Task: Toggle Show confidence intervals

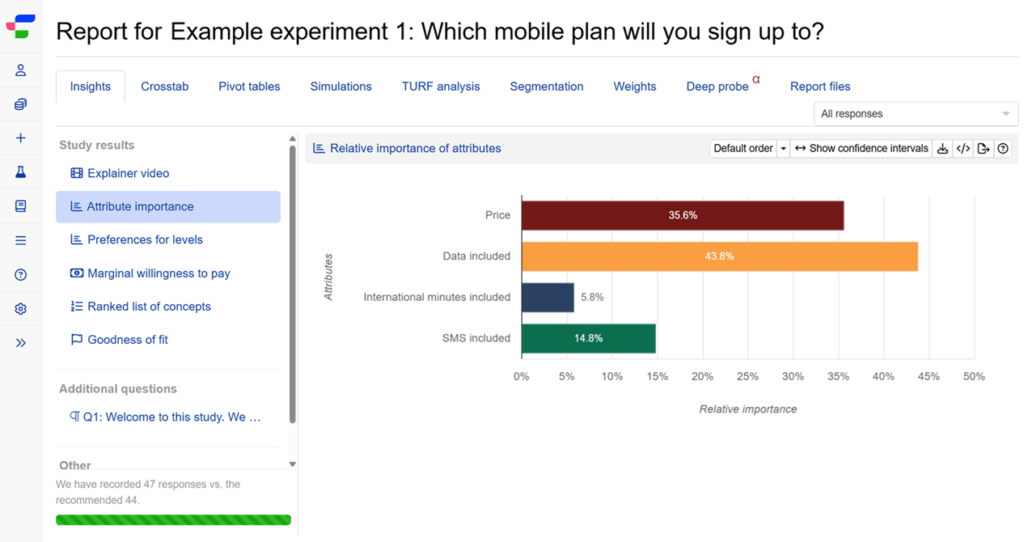Action: click(861, 149)
